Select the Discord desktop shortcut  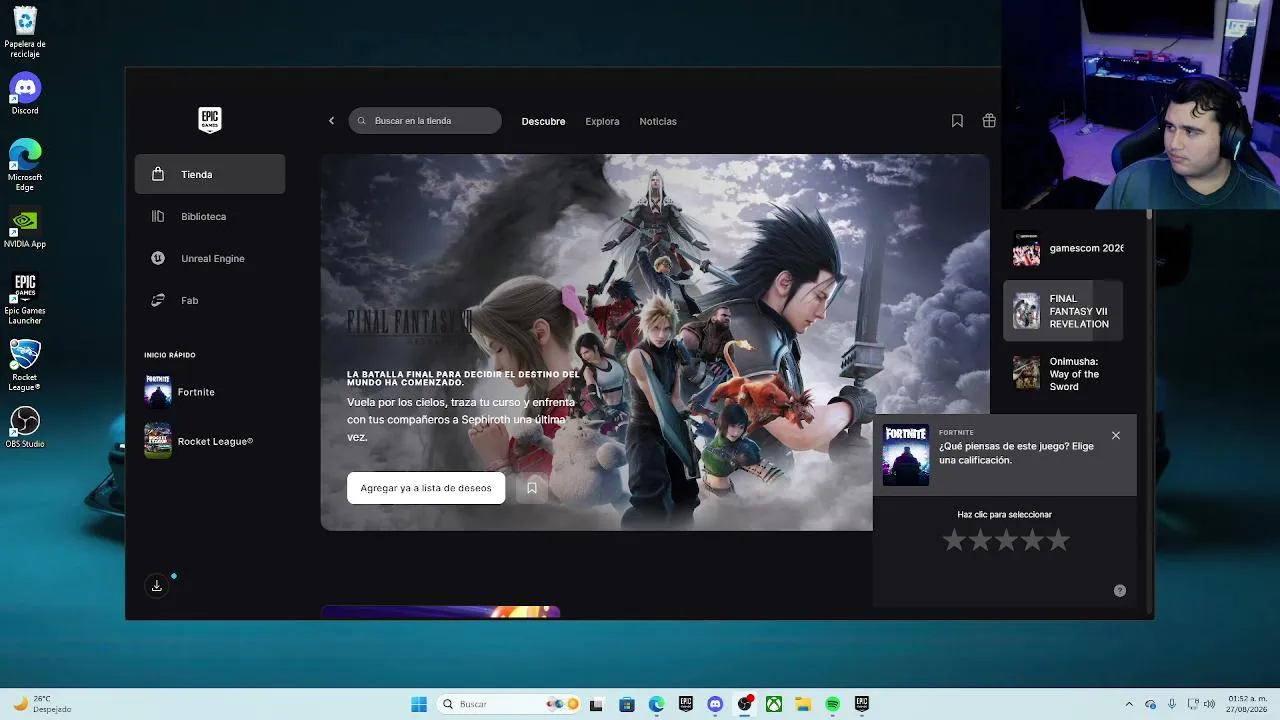pos(25,94)
